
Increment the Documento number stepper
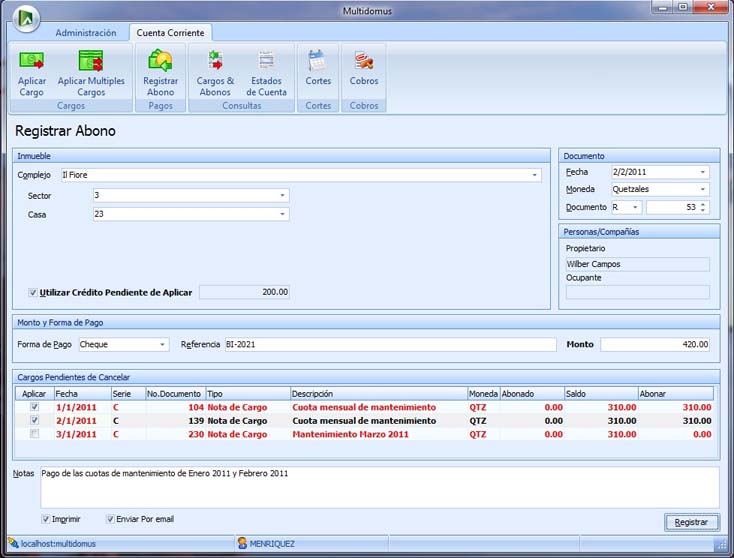pyautogui.click(x=704, y=204)
